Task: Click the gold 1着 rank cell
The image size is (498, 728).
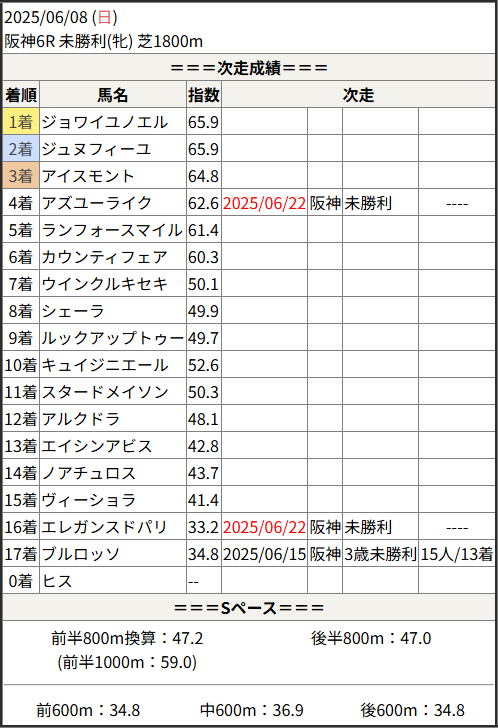Action: [x=21, y=122]
